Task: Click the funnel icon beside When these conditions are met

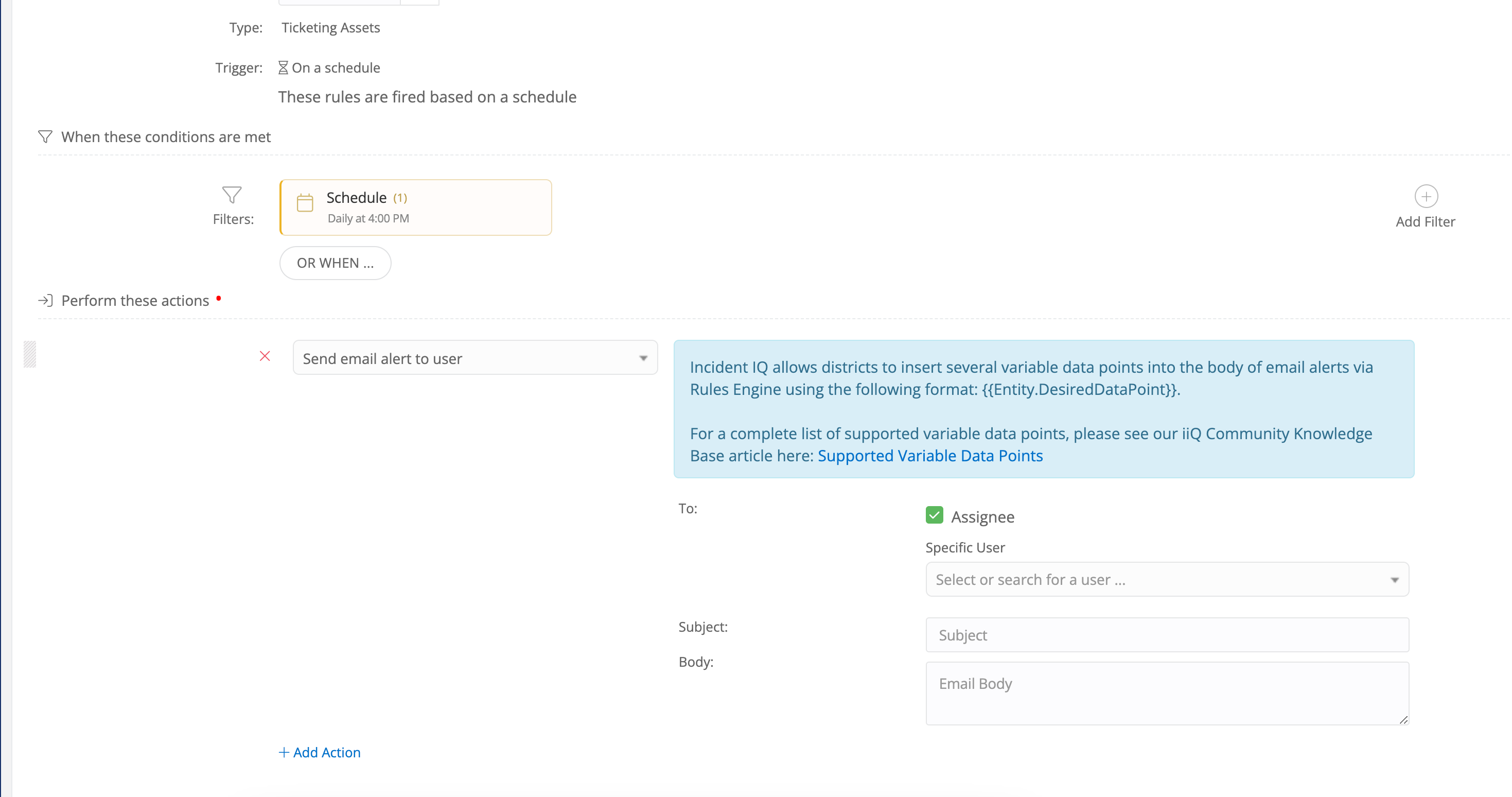Action: tap(45, 137)
